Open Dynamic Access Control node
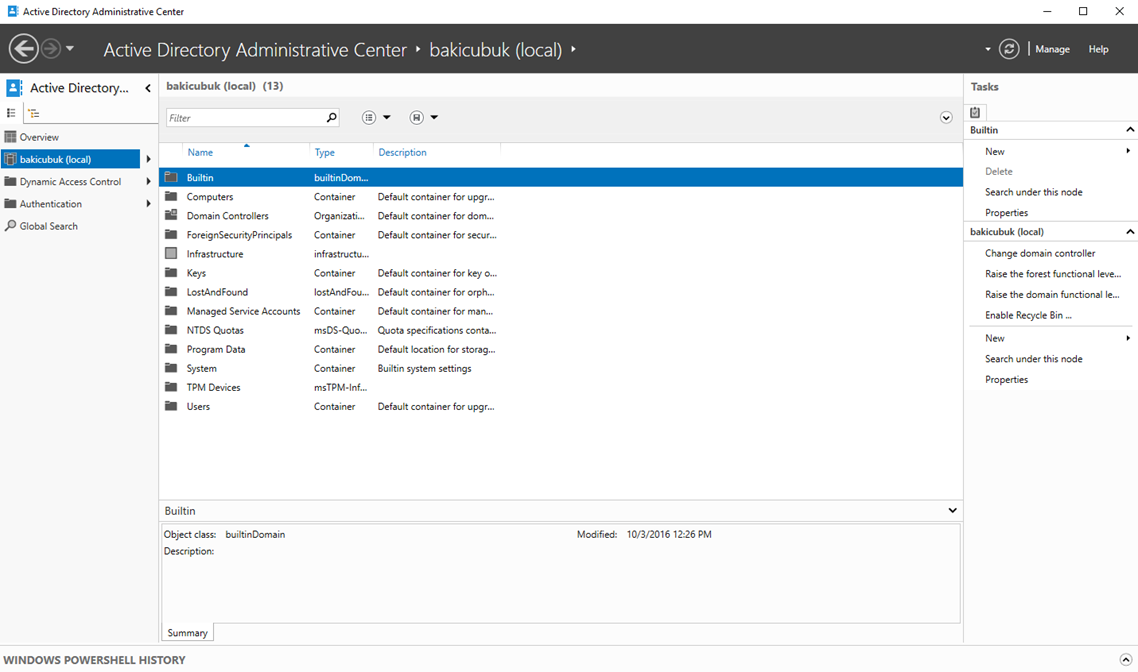The image size is (1138, 672). point(70,181)
